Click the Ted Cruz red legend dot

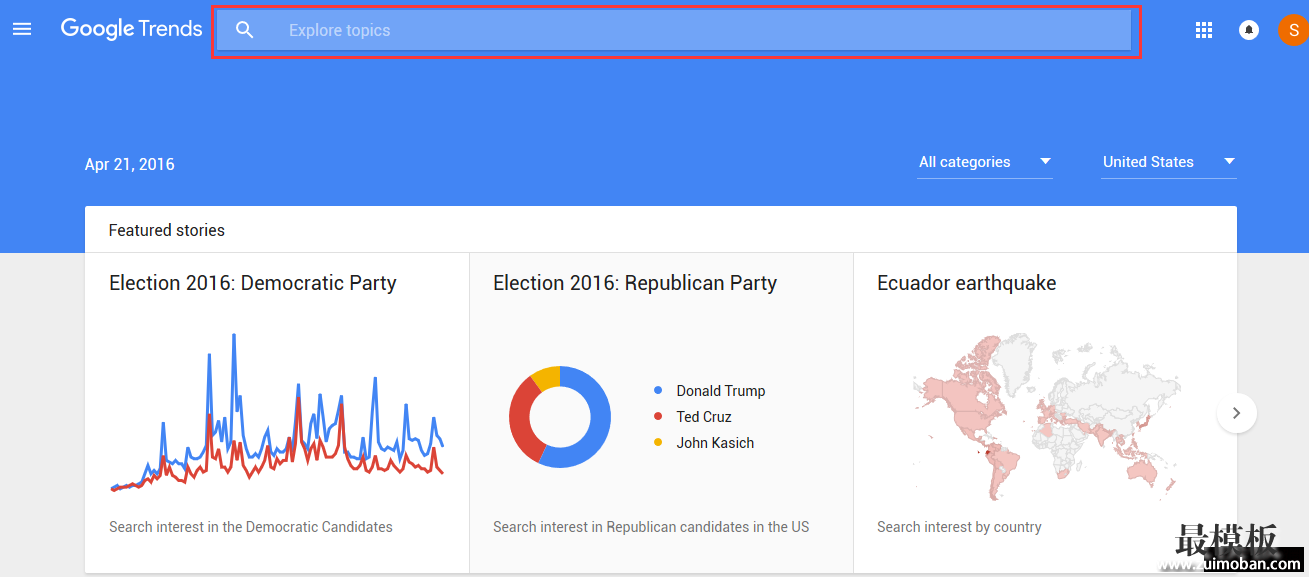pyautogui.click(x=658, y=417)
